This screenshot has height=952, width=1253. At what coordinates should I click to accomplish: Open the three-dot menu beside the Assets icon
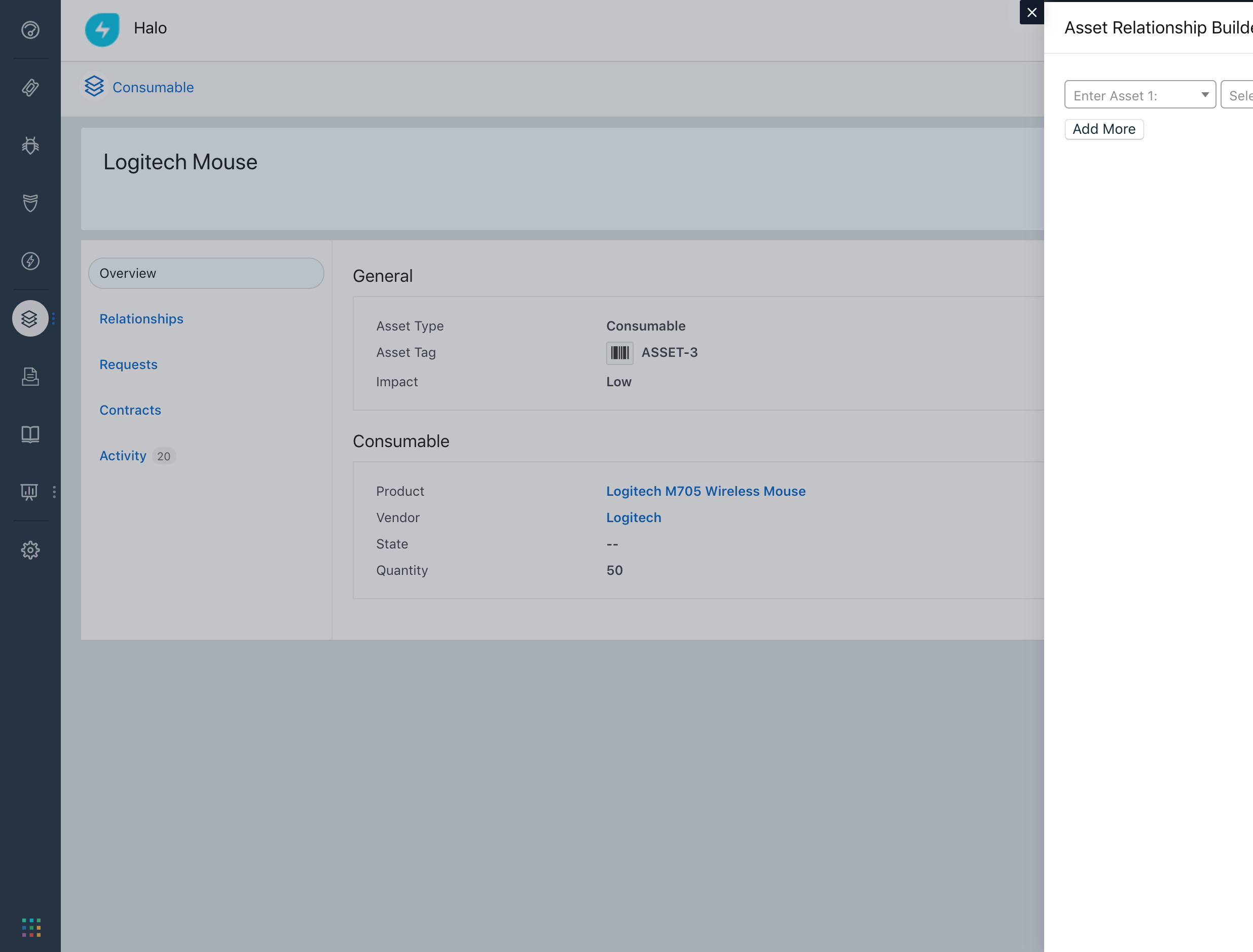tap(54, 318)
